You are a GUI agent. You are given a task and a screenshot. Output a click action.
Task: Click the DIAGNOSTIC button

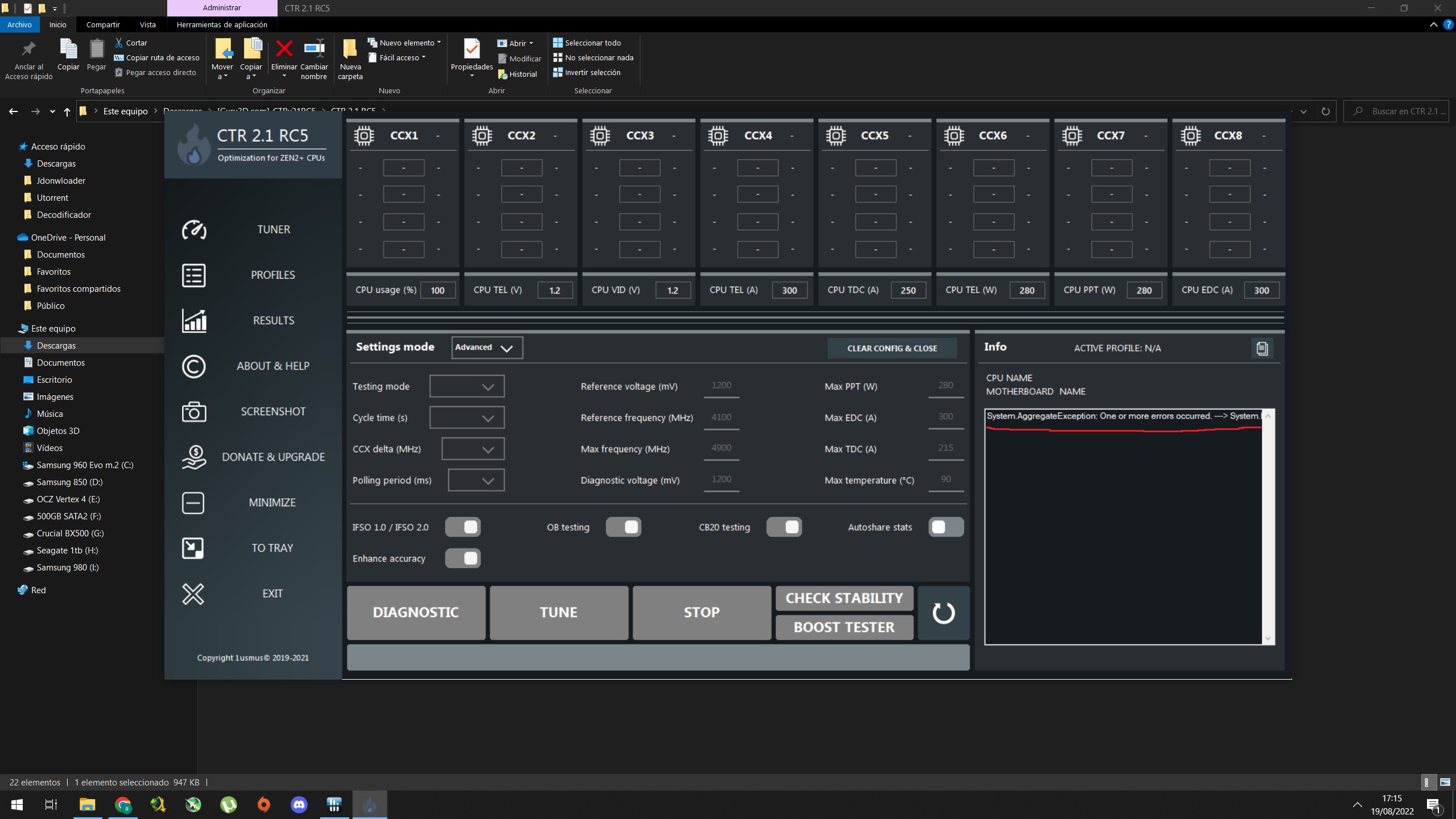[416, 613]
